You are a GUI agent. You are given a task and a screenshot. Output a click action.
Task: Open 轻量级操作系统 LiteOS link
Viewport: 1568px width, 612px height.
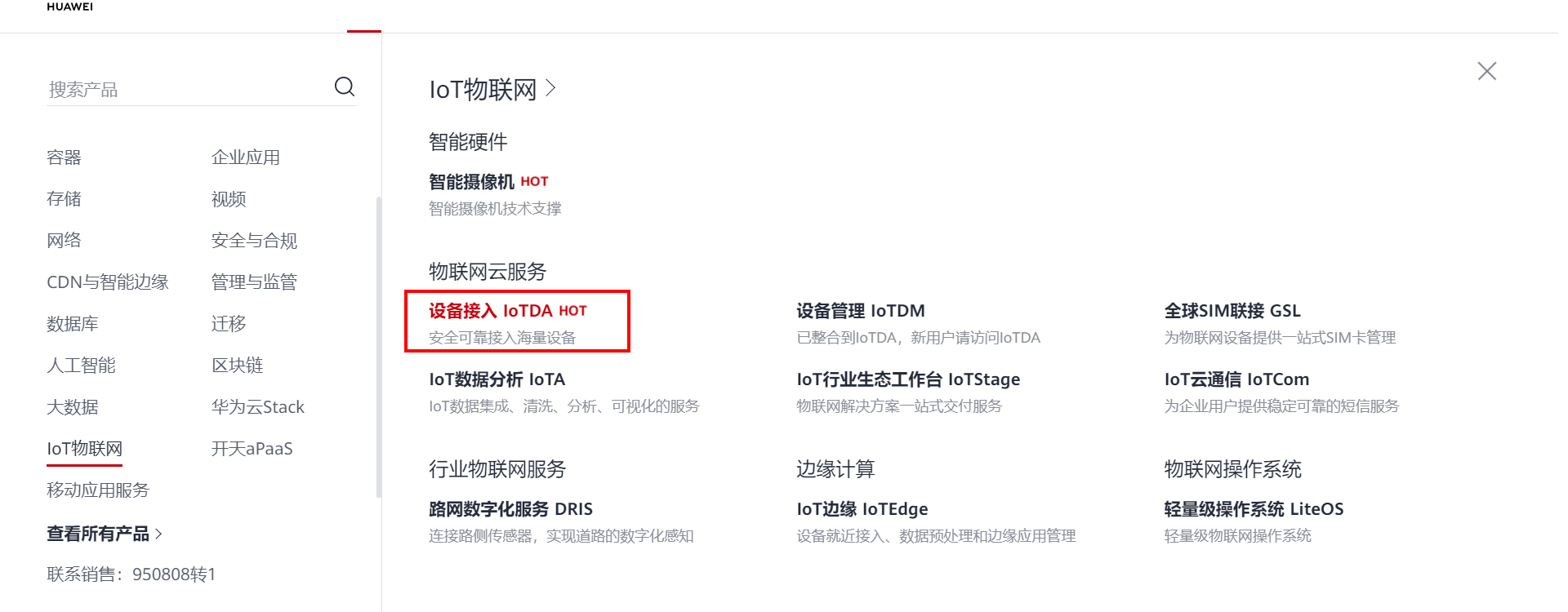click(x=1253, y=509)
